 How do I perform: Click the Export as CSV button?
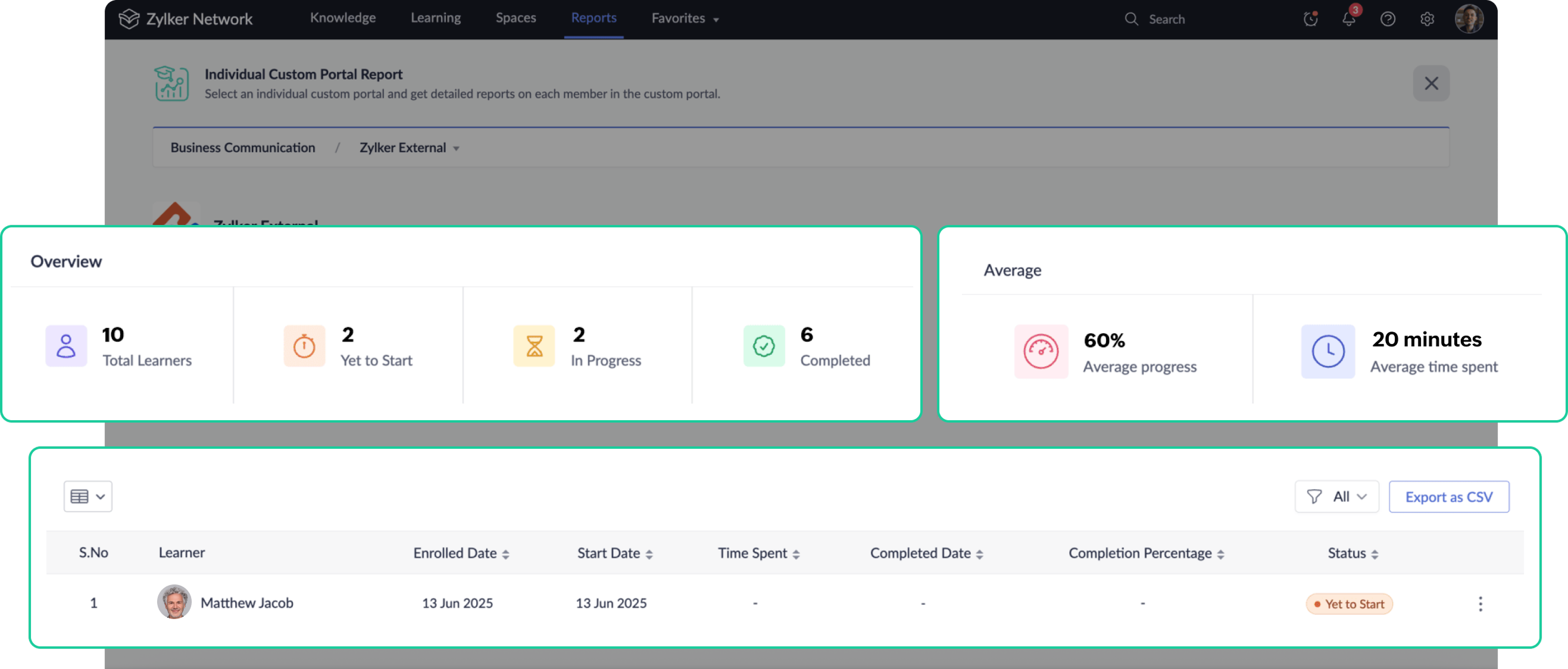click(1449, 496)
